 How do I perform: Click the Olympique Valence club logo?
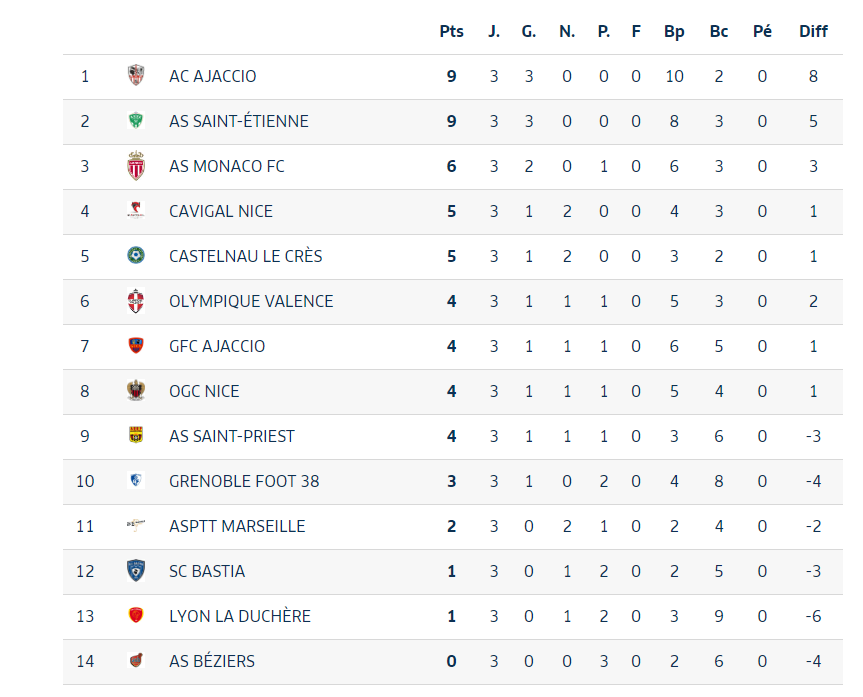point(136,301)
